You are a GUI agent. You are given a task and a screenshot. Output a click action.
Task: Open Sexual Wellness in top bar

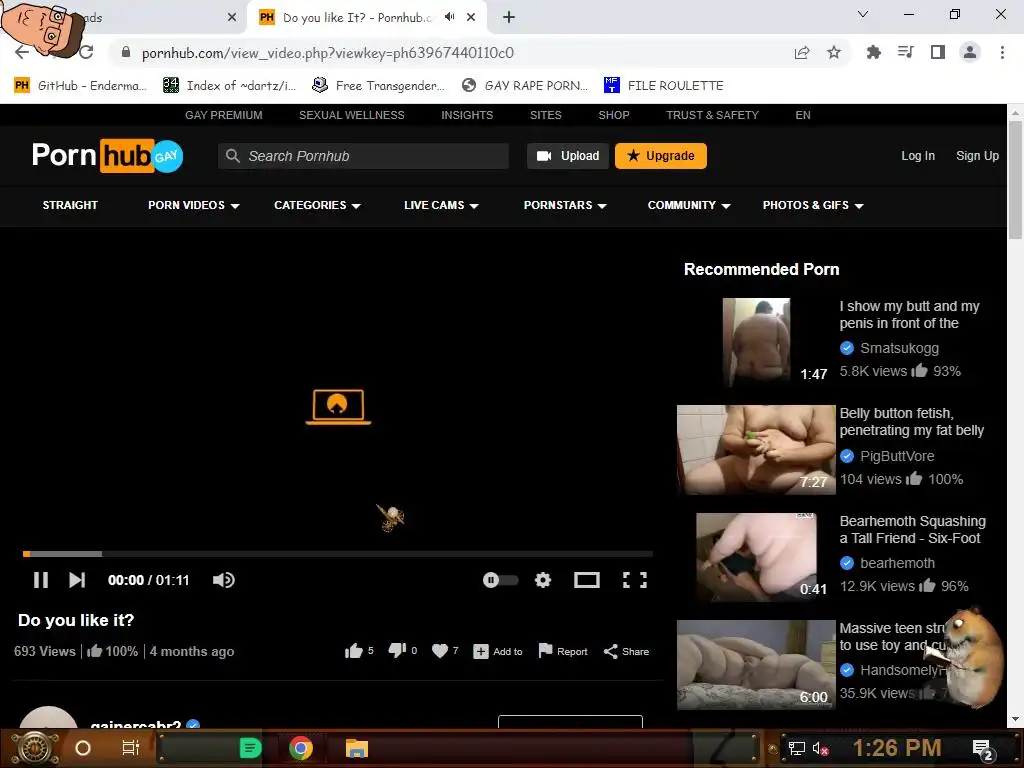(x=351, y=115)
